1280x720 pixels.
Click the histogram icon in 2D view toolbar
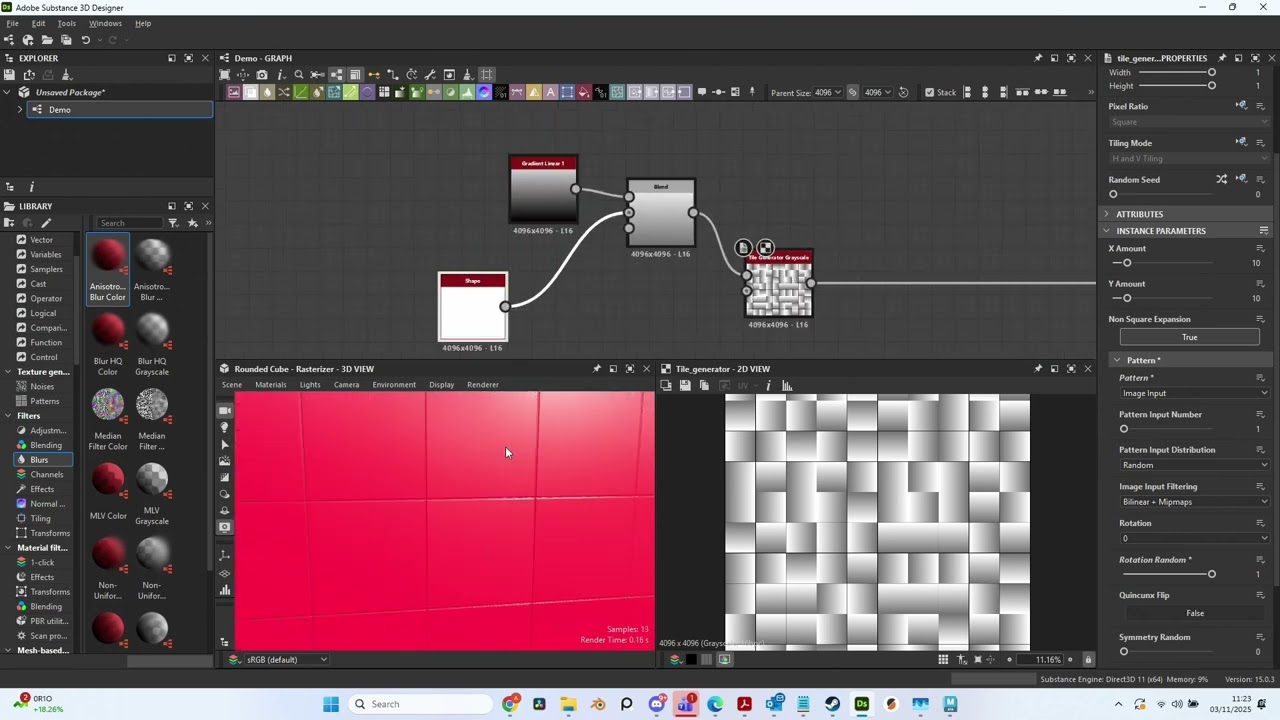click(787, 385)
